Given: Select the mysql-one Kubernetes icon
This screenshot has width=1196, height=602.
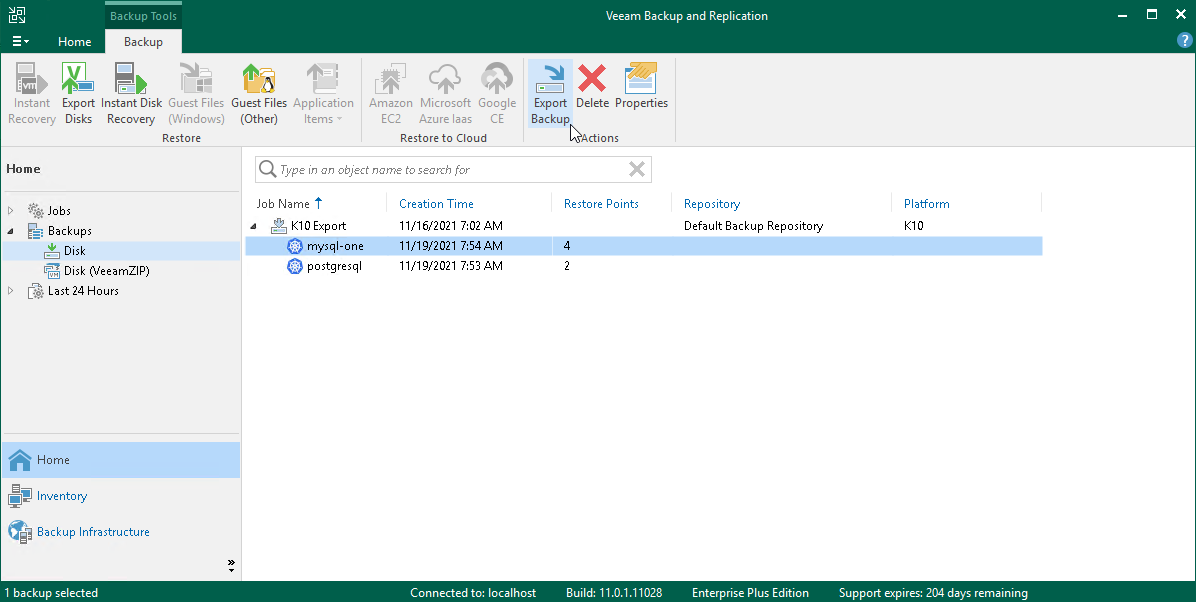Looking at the screenshot, I should click(294, 246).
